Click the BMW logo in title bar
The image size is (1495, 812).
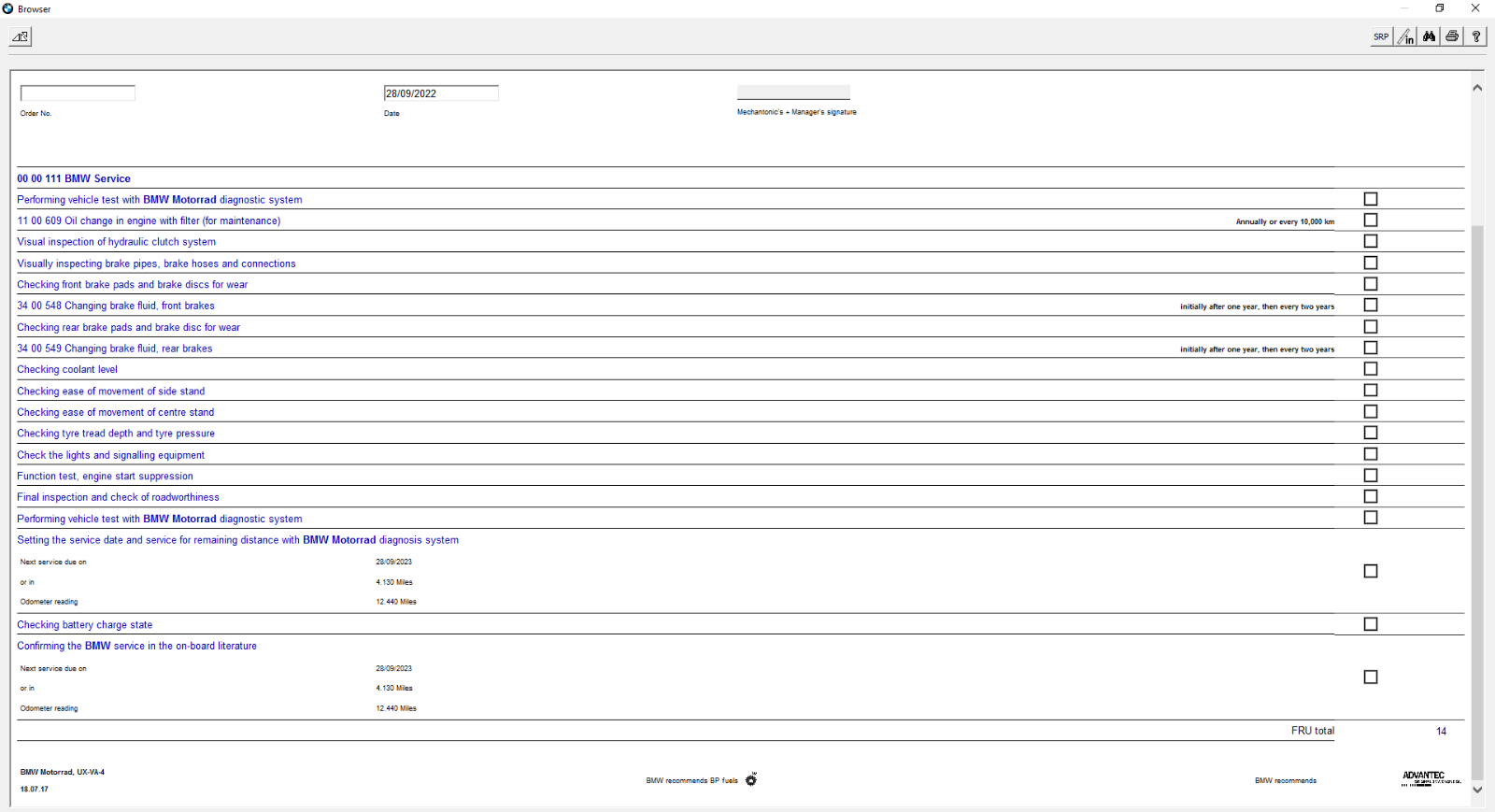pos(7,8)
